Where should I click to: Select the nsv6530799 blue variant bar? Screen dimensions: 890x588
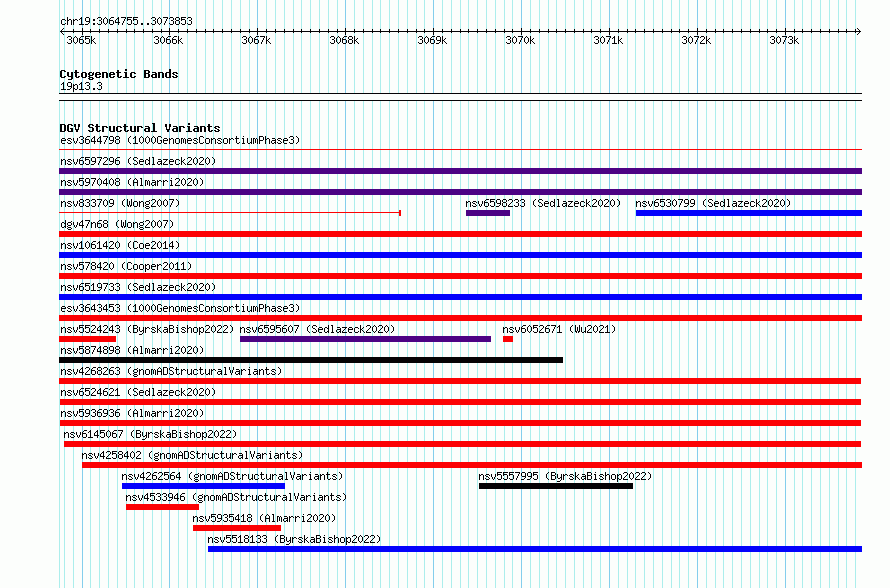(x=749, y=213)
